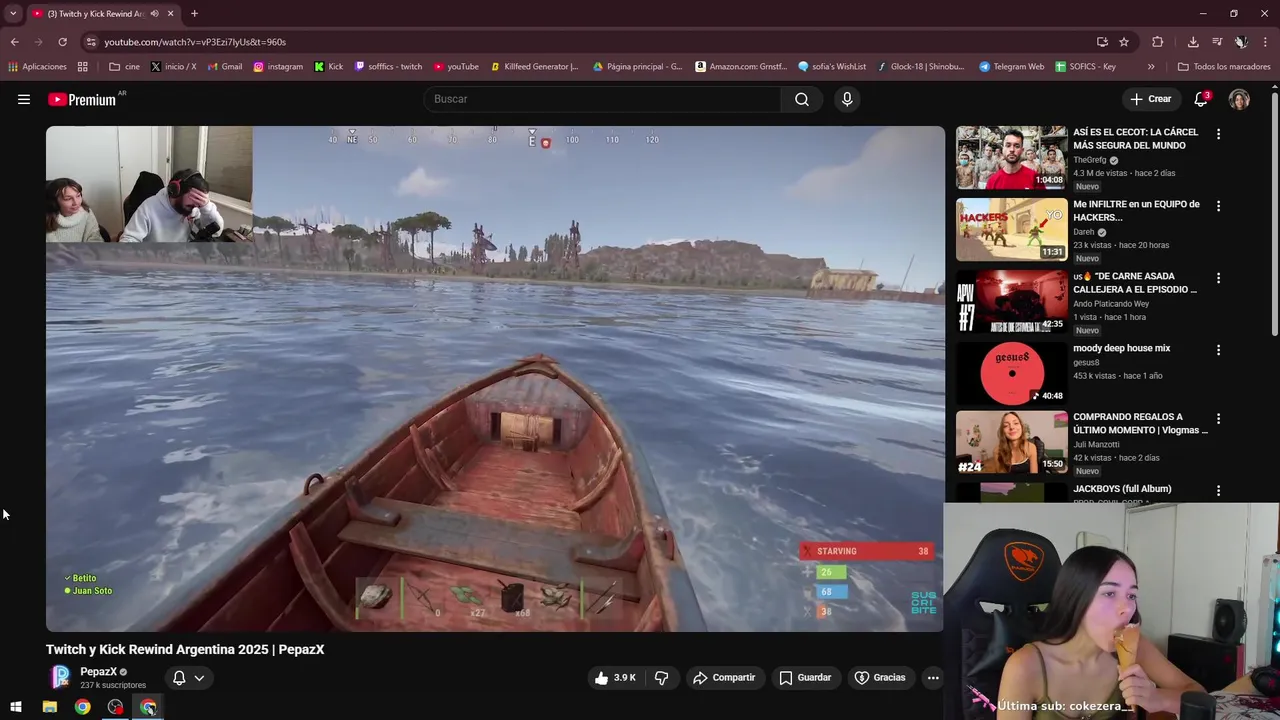This screenshot has height=720, width=1280.
Task: Open the browser downloads icon
Action: click(1193, 42)
